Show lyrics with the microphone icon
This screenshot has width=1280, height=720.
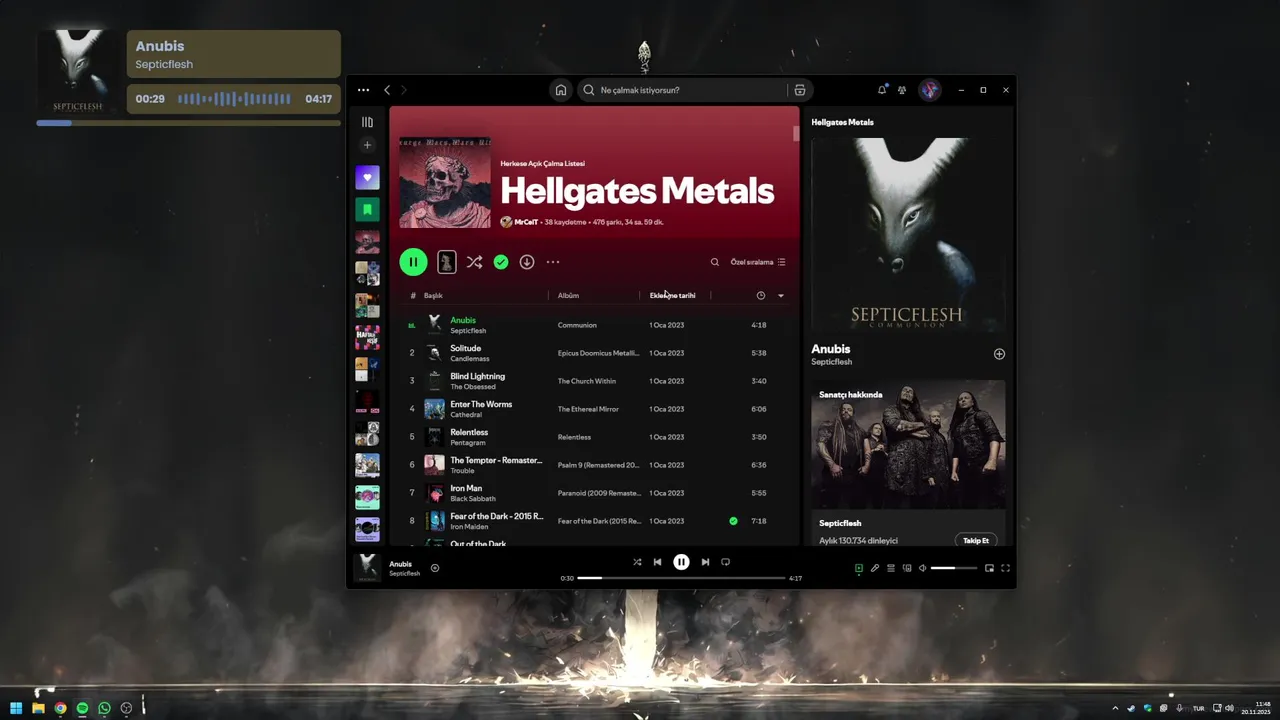(874, 568)
